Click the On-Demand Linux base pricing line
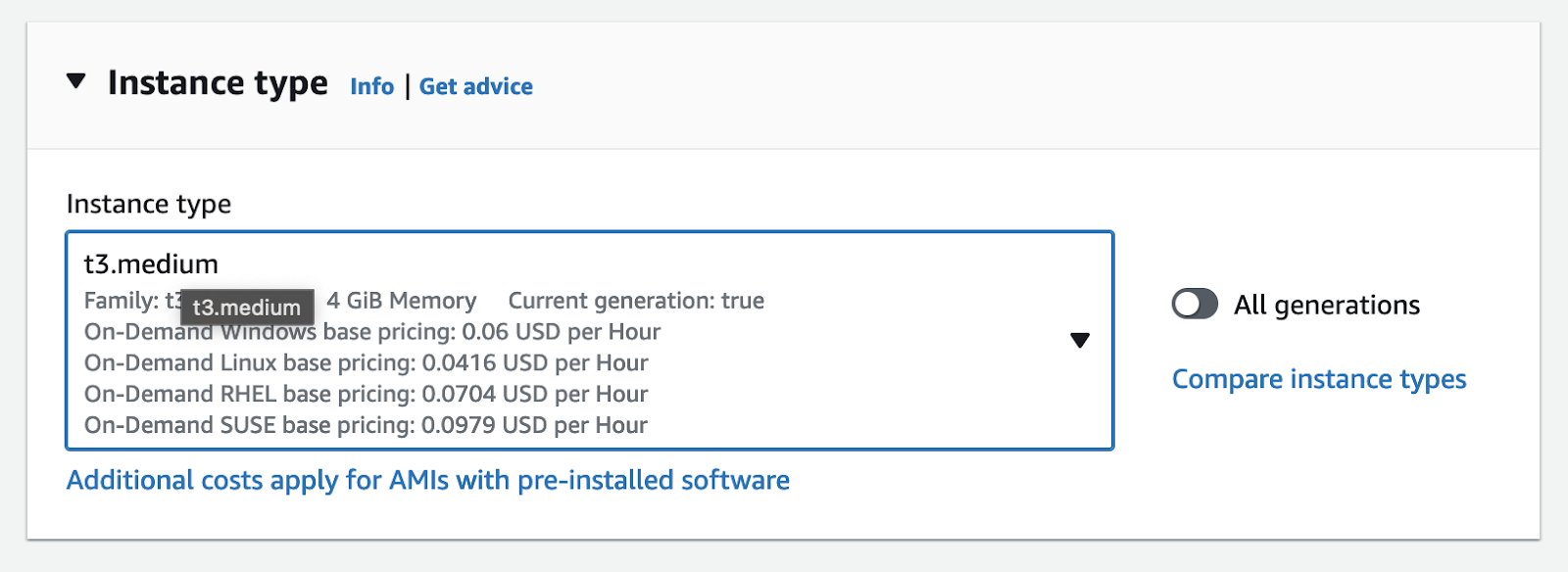The image size is (1568, 572). [366, 363]
